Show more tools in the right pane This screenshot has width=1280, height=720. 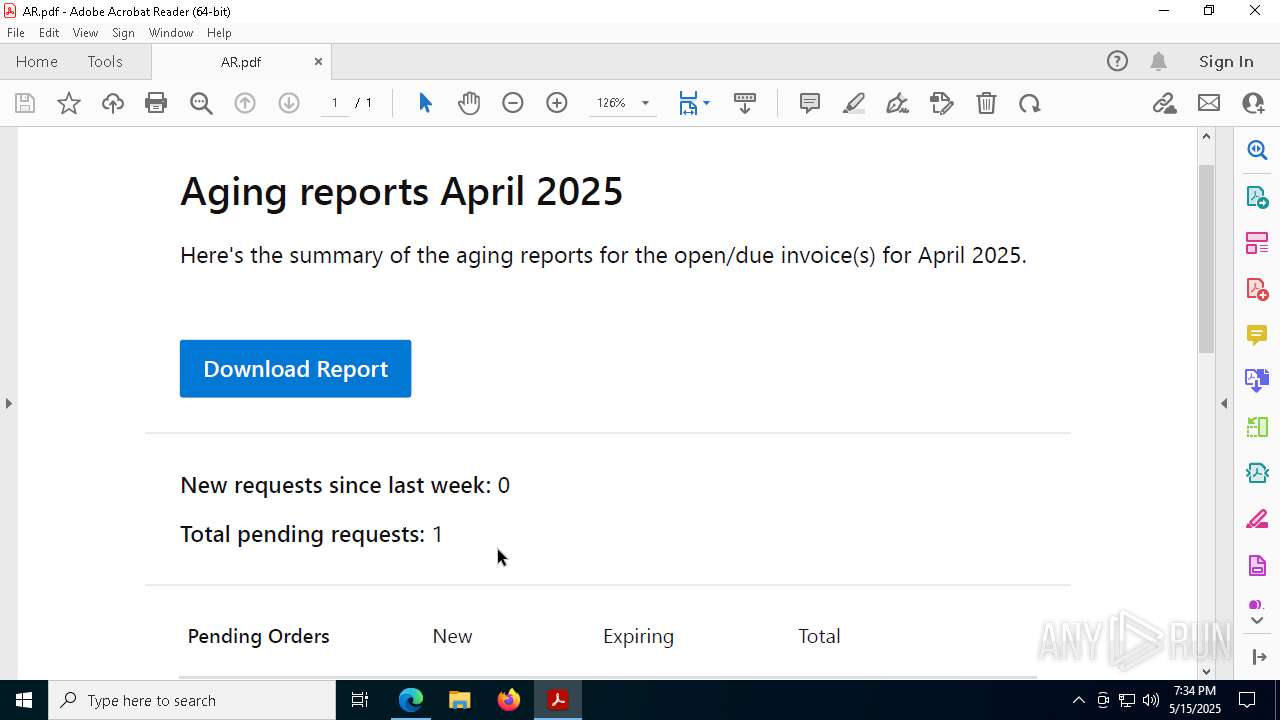[x=1257, y=621]
